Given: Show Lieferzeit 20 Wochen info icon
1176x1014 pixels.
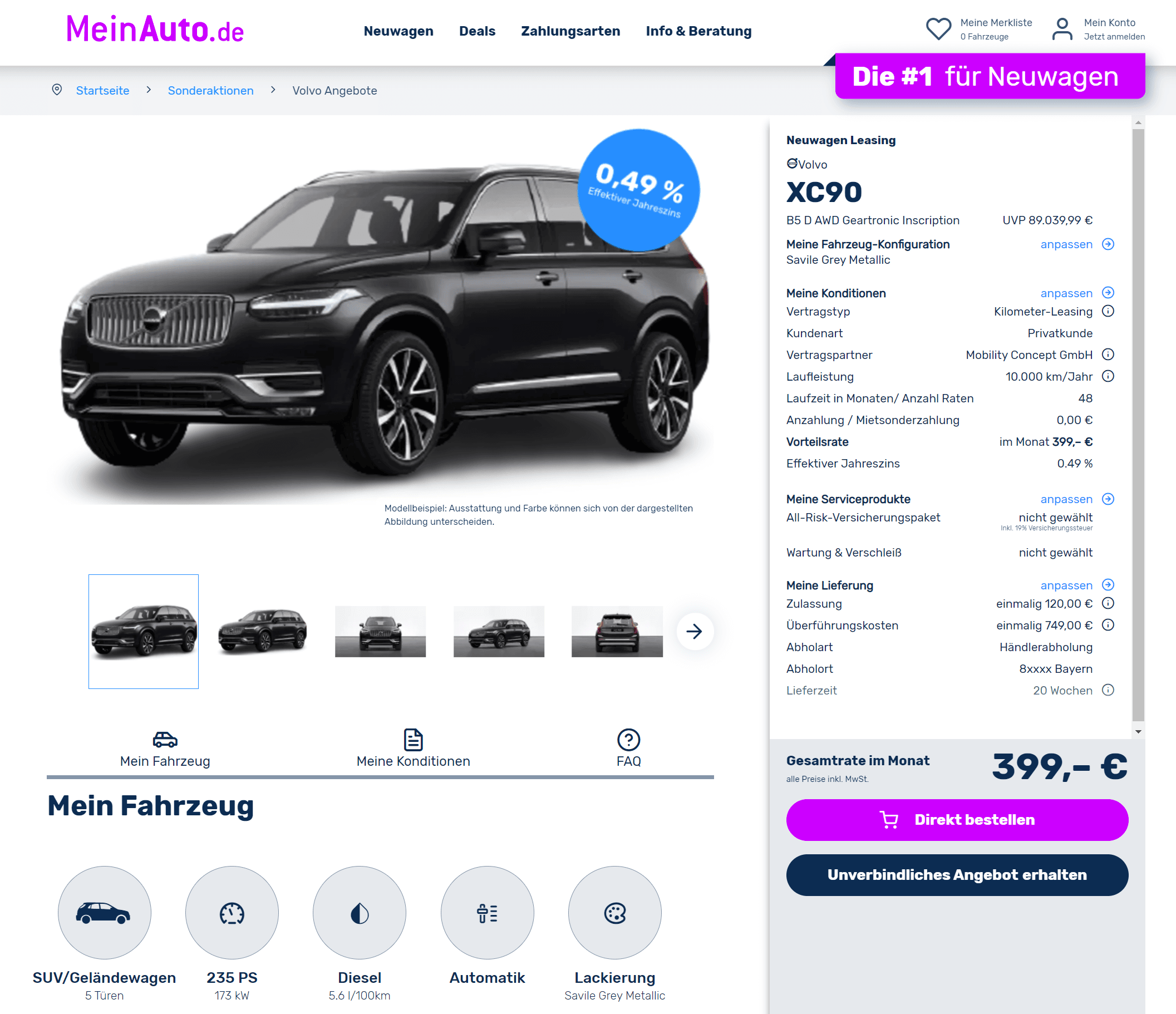Looking at the screenshot, I should (x=1108, y=690).
